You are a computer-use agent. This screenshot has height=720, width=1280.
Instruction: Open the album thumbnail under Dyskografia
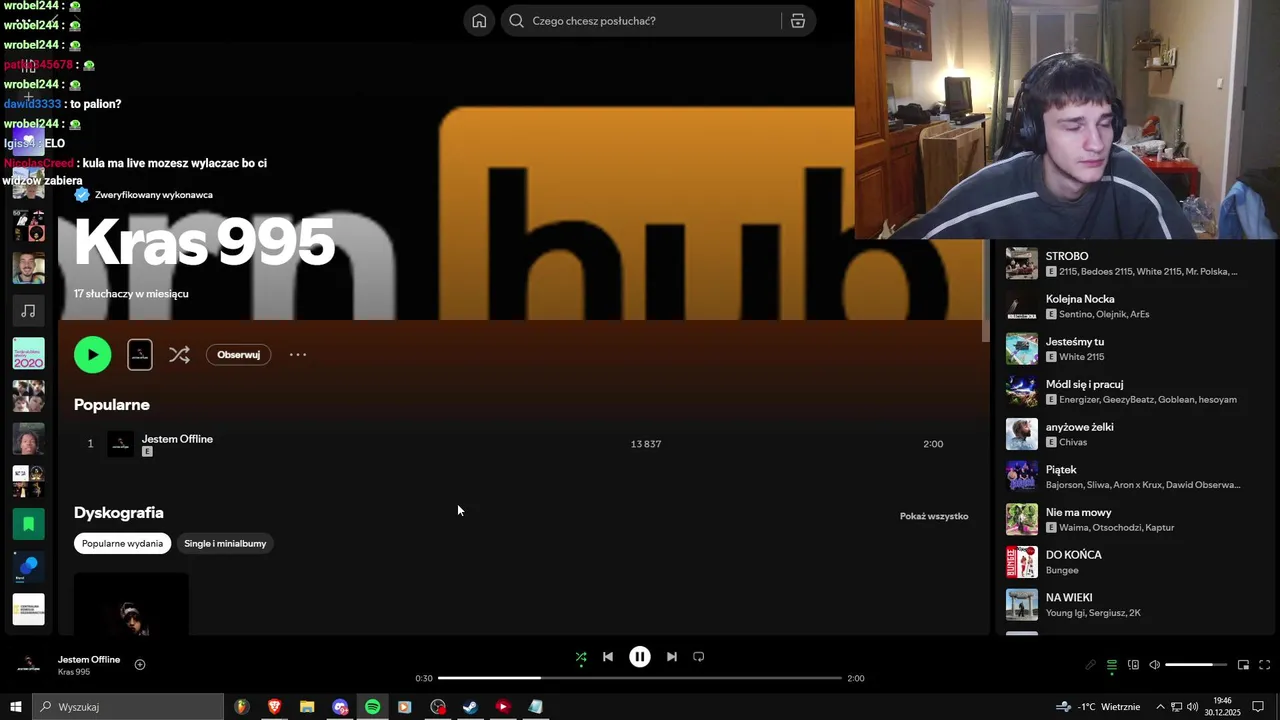131,604
